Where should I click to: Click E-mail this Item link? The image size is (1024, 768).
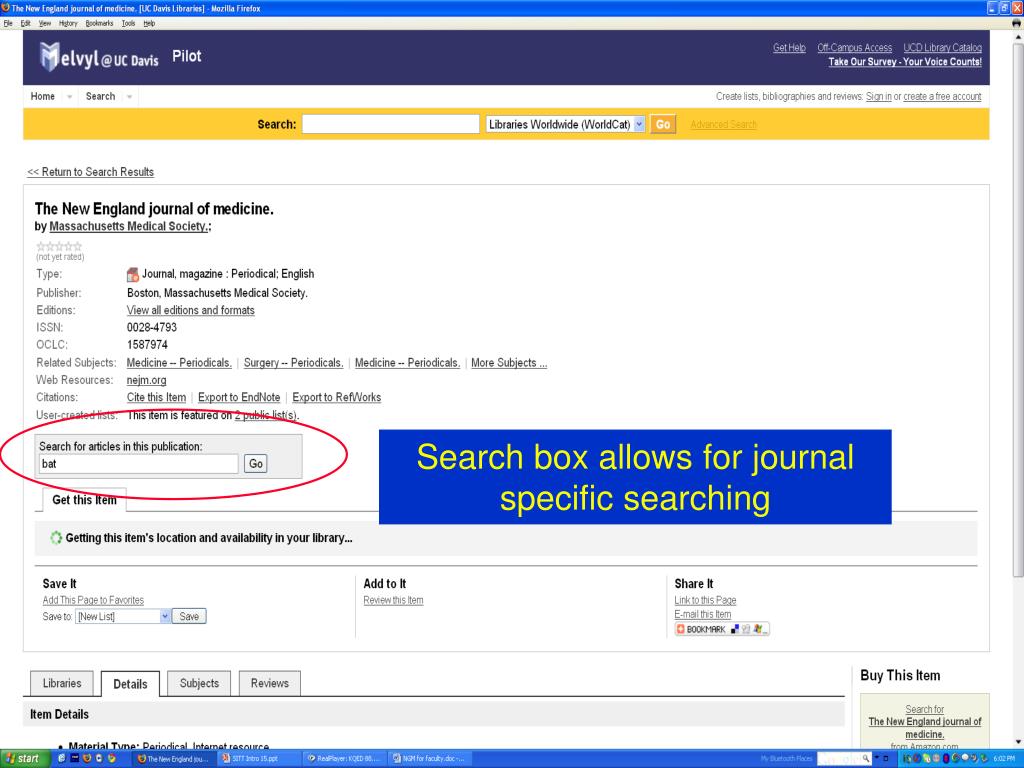coord(703,615)
